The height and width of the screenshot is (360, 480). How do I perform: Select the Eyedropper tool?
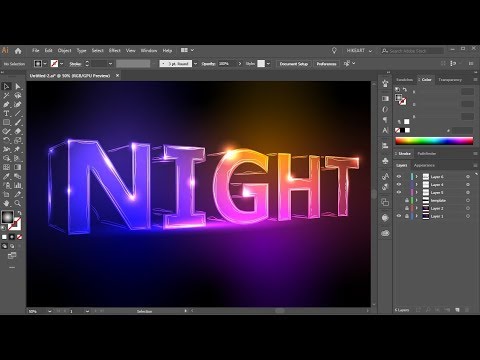(6, 176)
